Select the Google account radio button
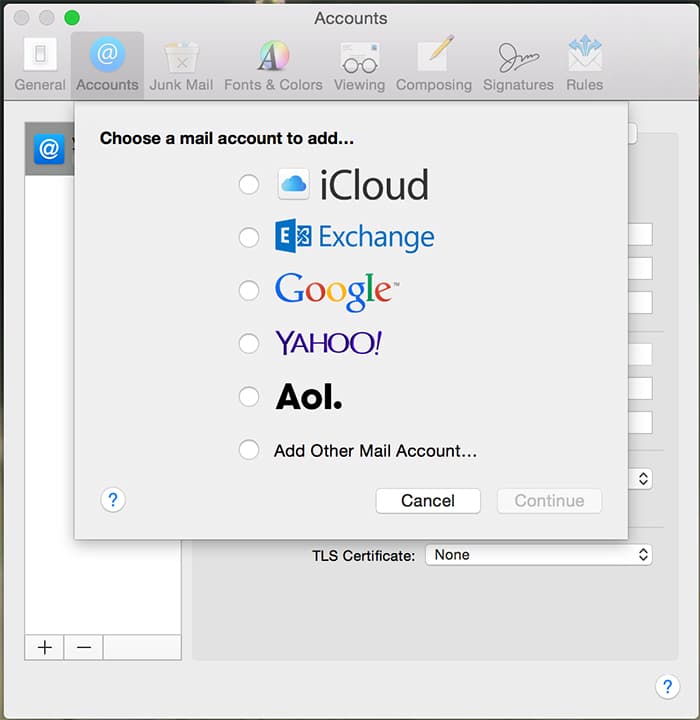 (x=249, y=291)
